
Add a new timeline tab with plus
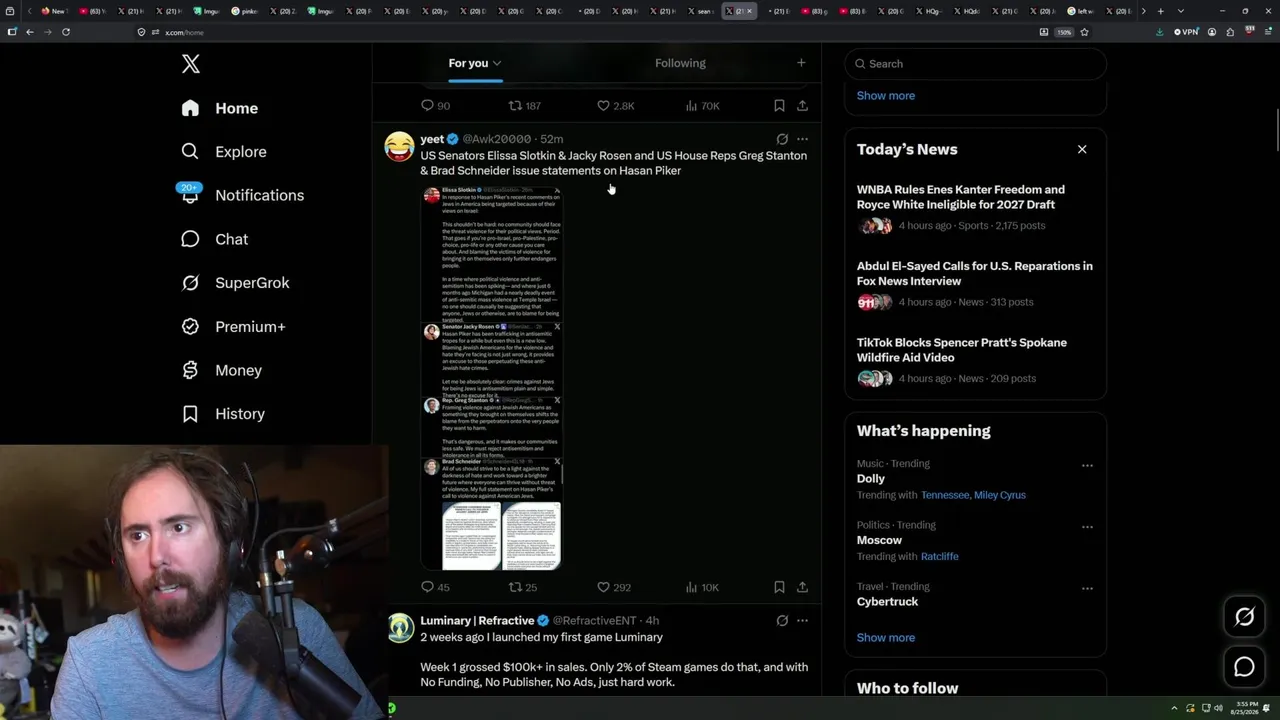tap(801, 63)
